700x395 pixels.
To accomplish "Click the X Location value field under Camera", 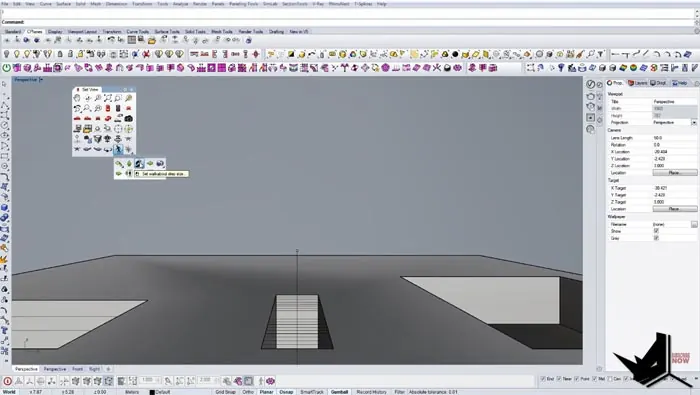I will 674,152.
